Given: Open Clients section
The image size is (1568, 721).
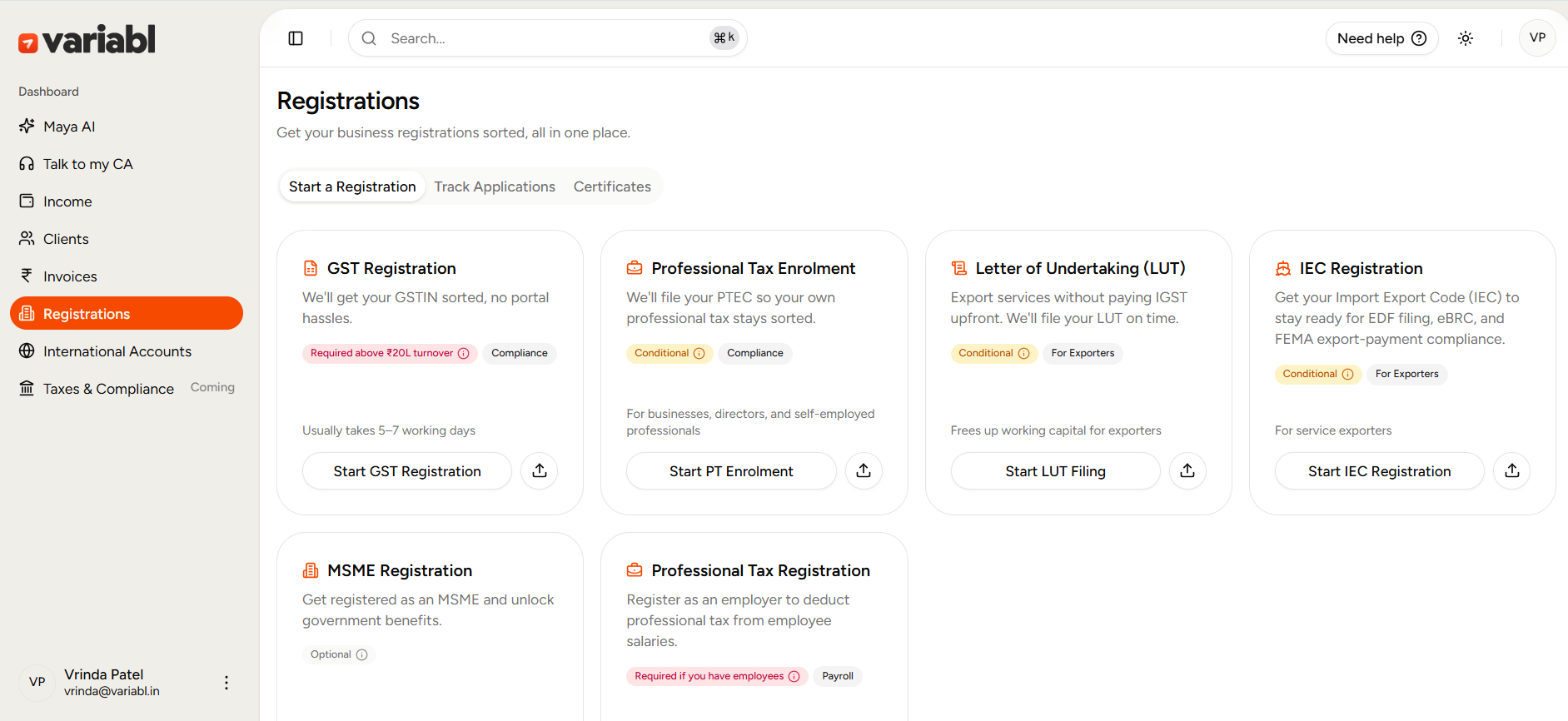Looking at the screenshot, I should point(127,239).
